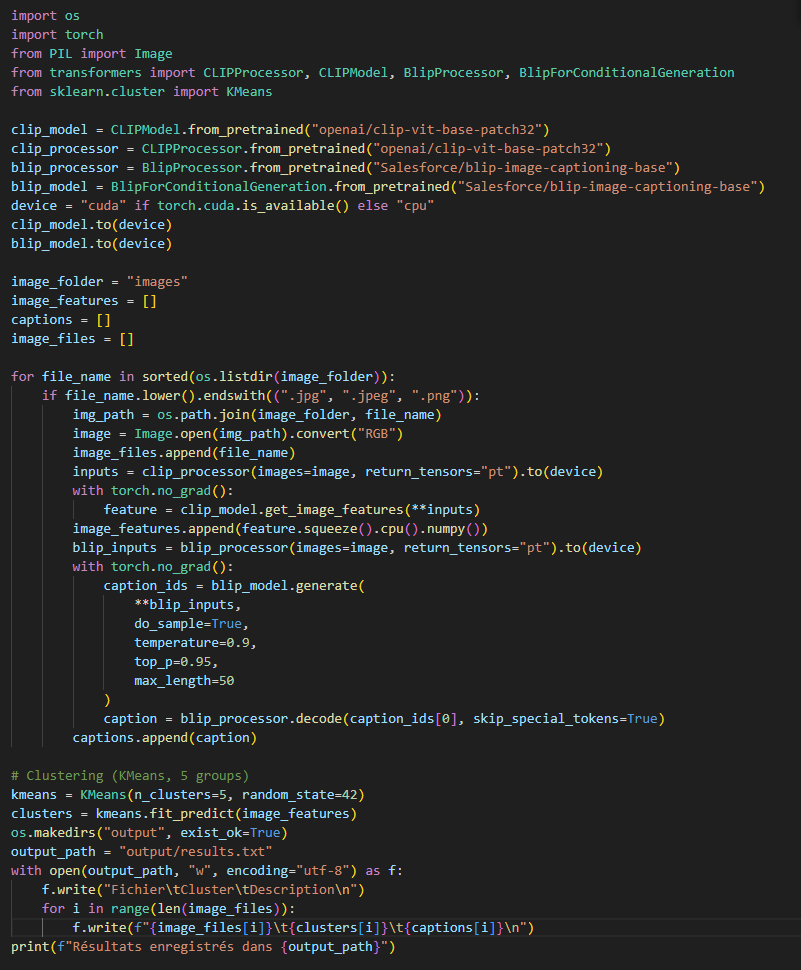801x970 pixels.
Task: Click '.convert("RGB")' on the Image.open line
Action: click(x=346, y=434)
